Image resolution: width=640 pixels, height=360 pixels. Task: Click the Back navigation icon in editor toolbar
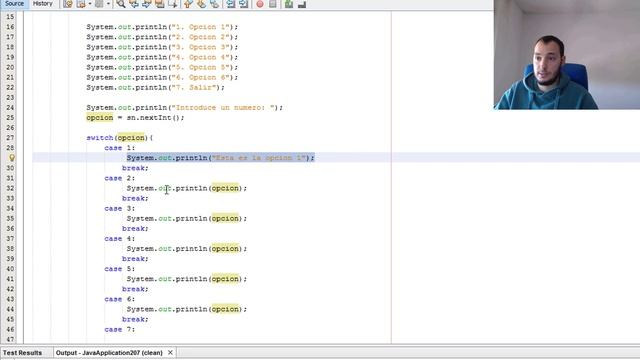point(81,4)
